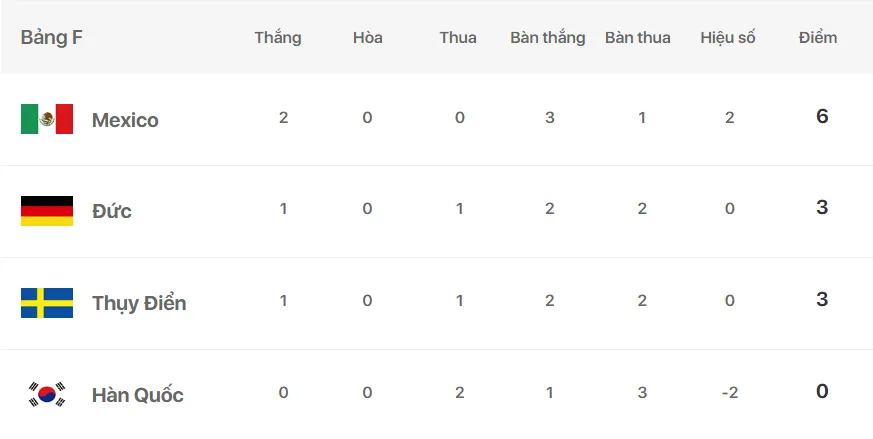873x439 pixels.
Task: Select the Hàn Quốc team name
Action: [x=138, y=395]
